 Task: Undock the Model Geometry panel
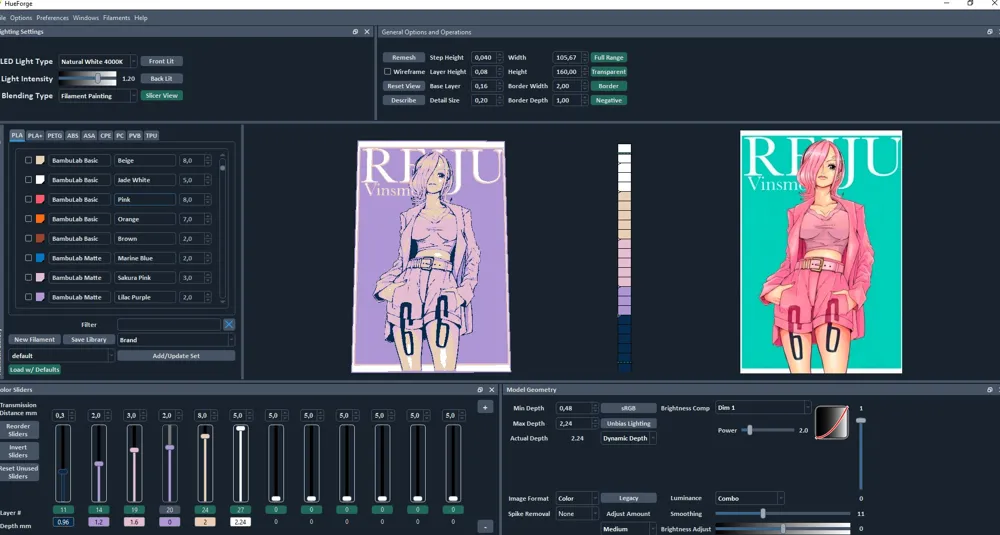click(x=990, y=390)
